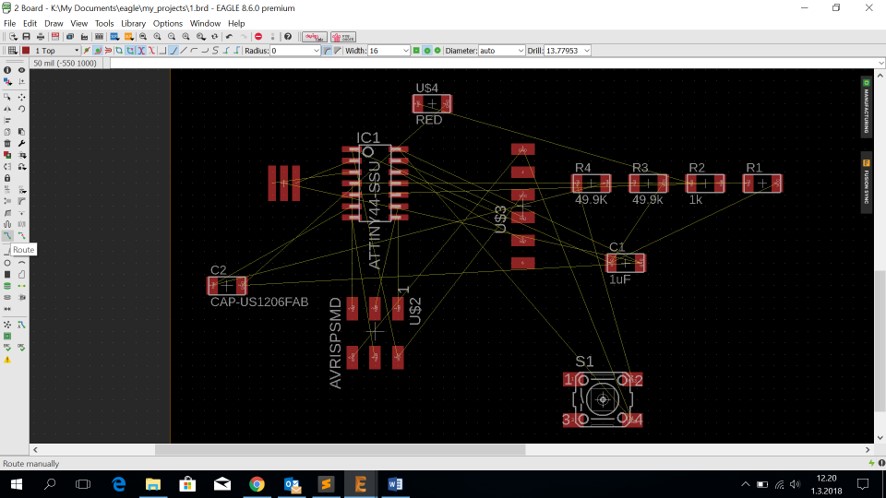Click in the command line input field
The height and width of the screenshot is (498, 886).
coord(493,63)
